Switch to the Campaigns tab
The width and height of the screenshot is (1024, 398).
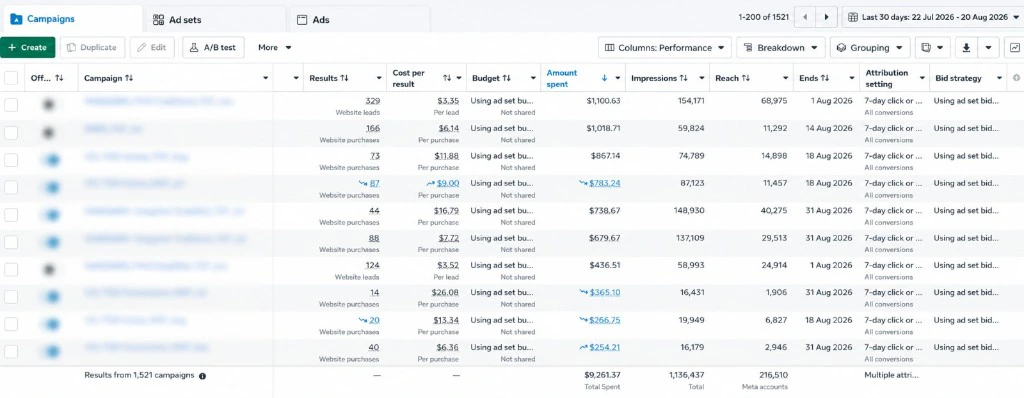click(x=71, y=19)
